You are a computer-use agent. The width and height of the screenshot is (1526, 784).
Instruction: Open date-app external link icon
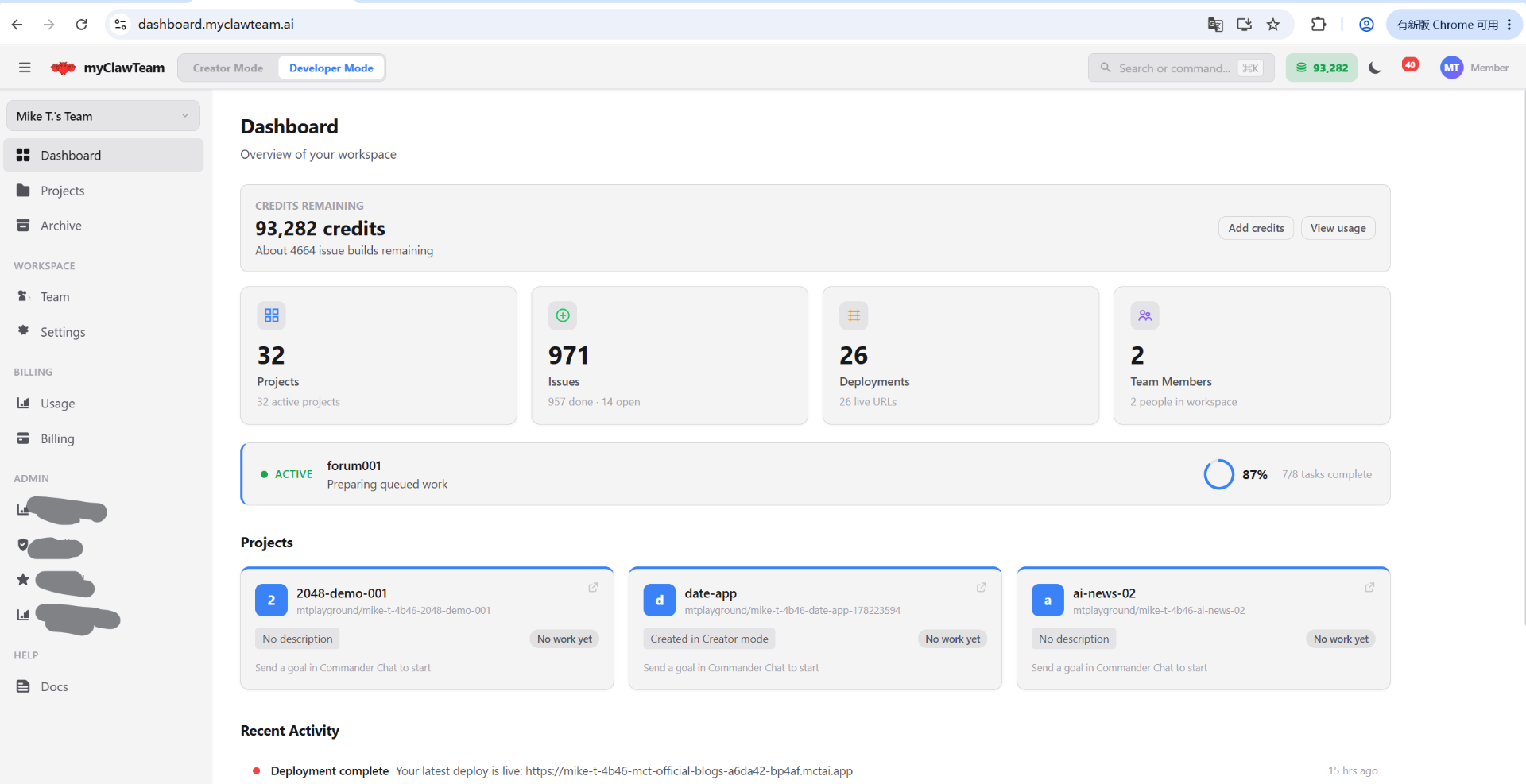pos(982,588)
